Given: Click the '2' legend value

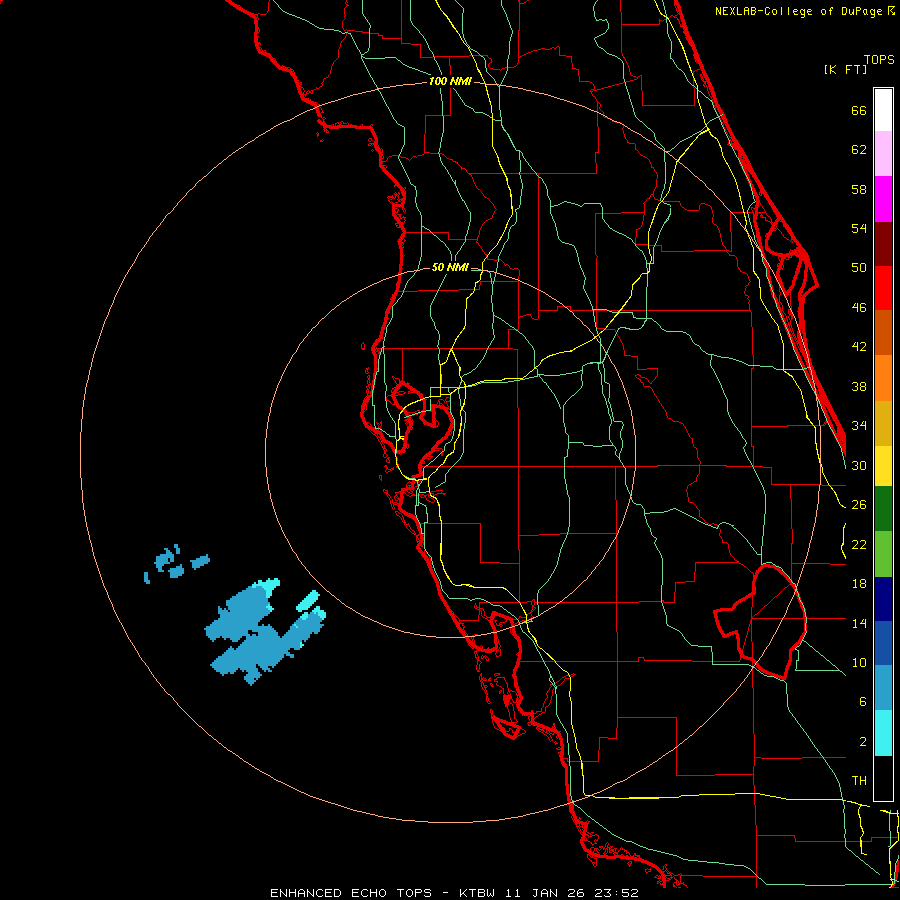Looking at the screenshot, I should [862, 741].
